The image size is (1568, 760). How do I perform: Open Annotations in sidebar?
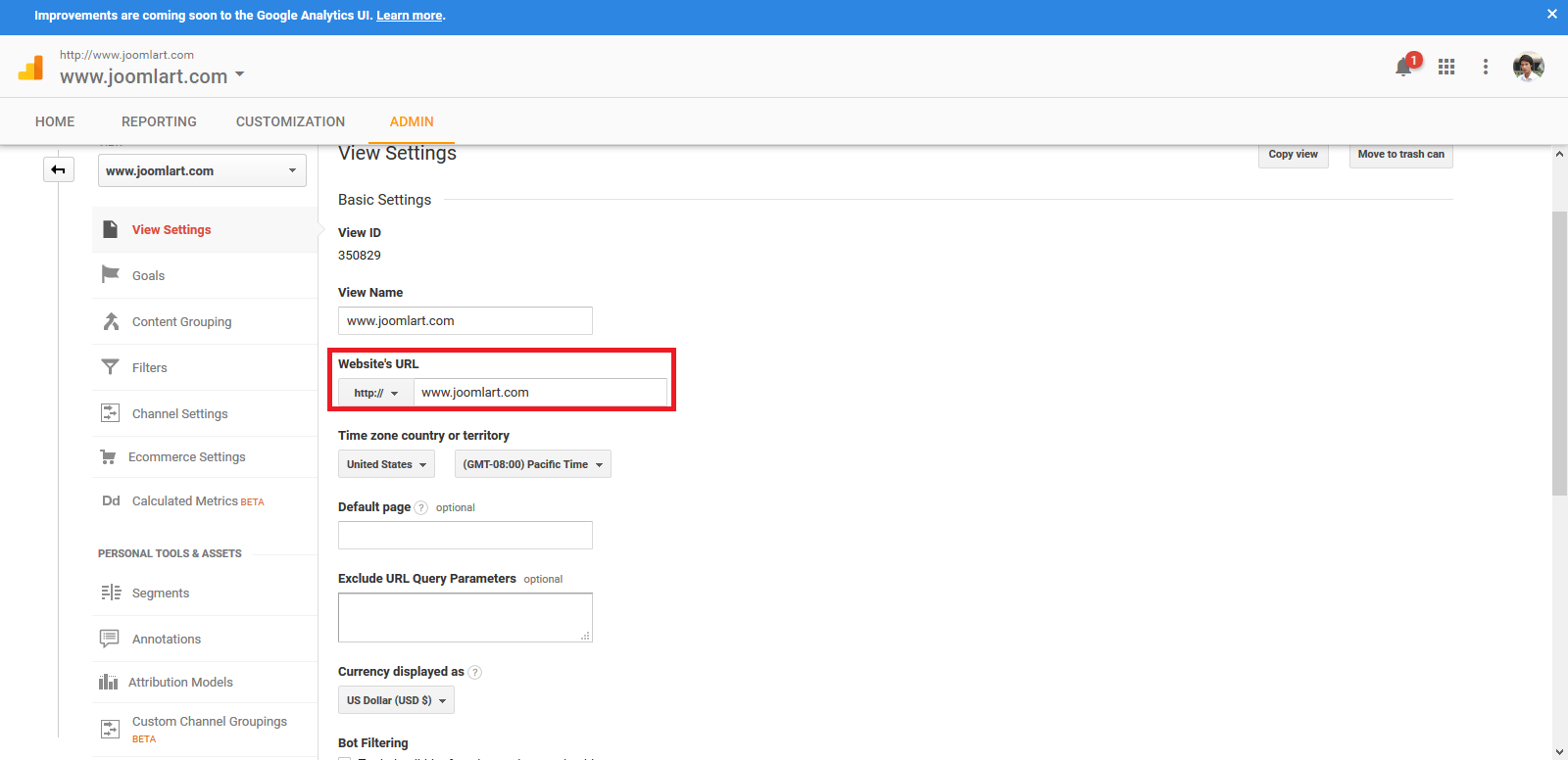coord(167,639)
